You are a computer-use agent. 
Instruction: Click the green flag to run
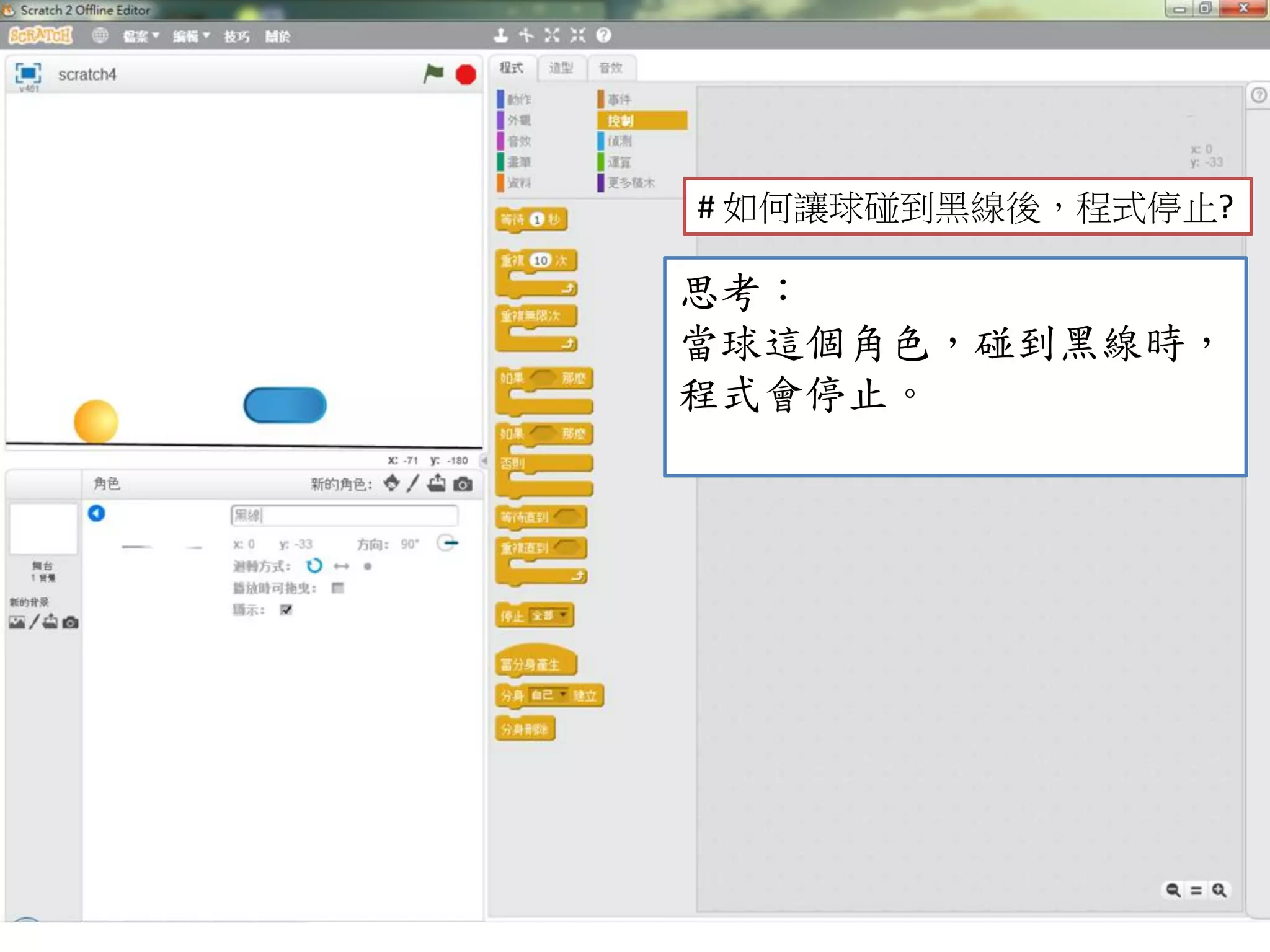point(433,74)
